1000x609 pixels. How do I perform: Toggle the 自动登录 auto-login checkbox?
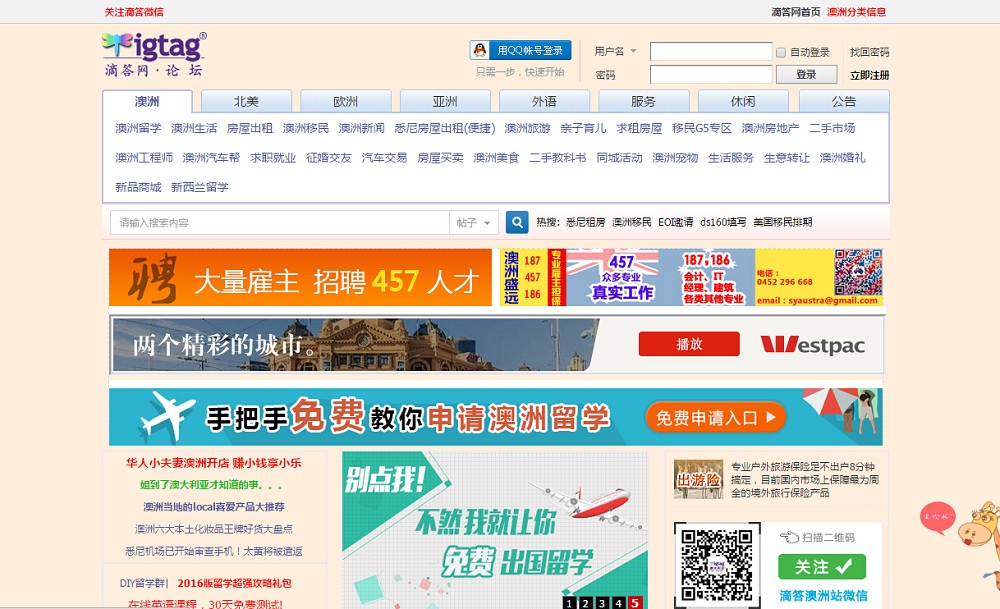[x=781, y=52]
